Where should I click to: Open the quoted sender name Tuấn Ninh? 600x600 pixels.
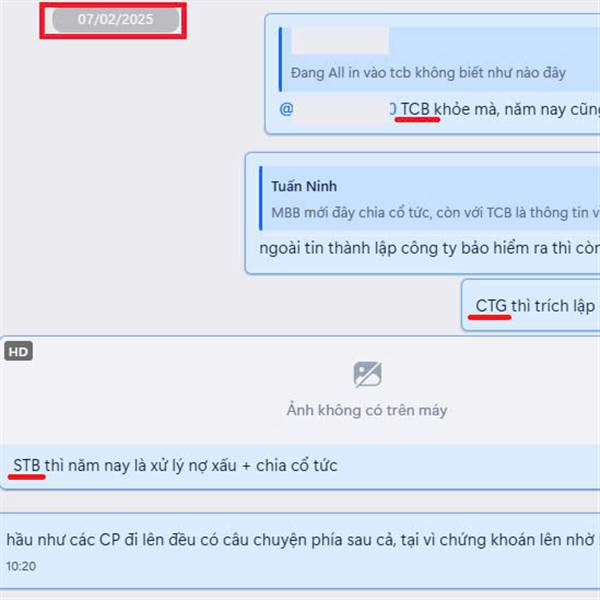tap(304, 186)
